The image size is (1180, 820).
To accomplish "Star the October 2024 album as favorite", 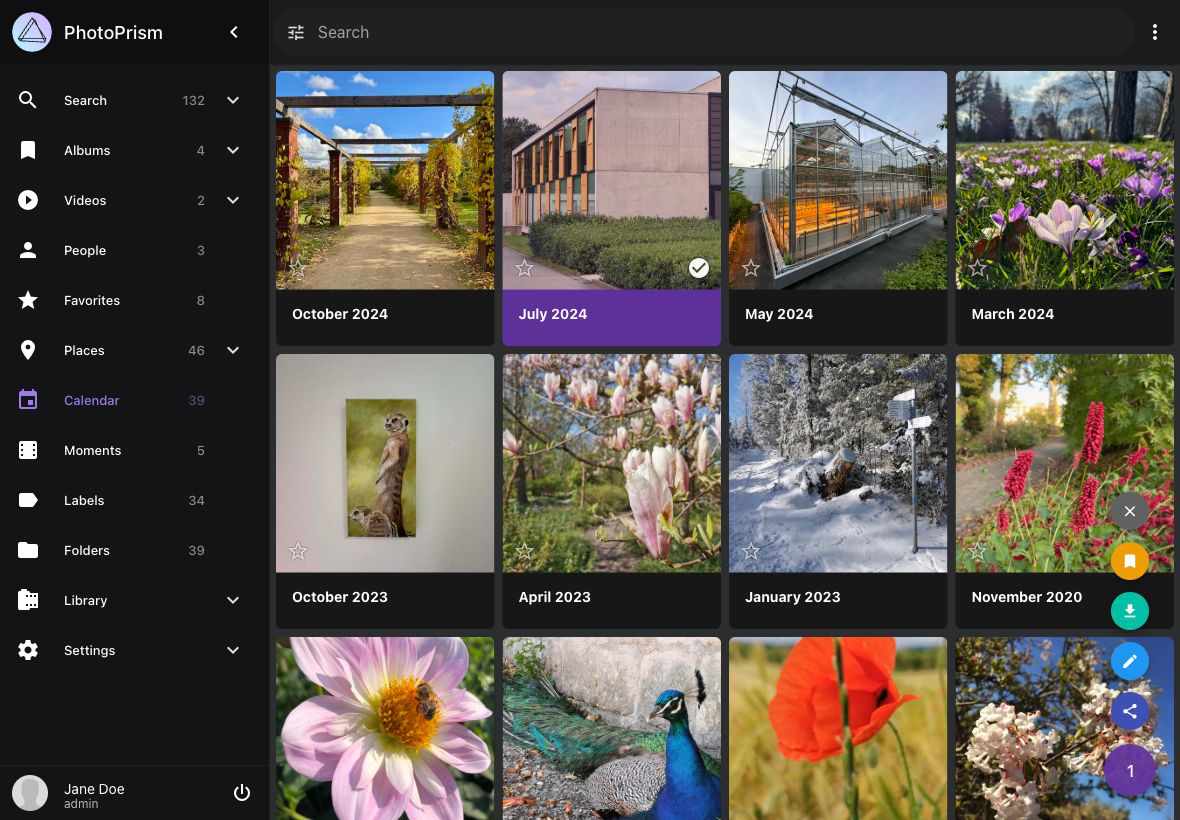I will (x=297, y=268).
